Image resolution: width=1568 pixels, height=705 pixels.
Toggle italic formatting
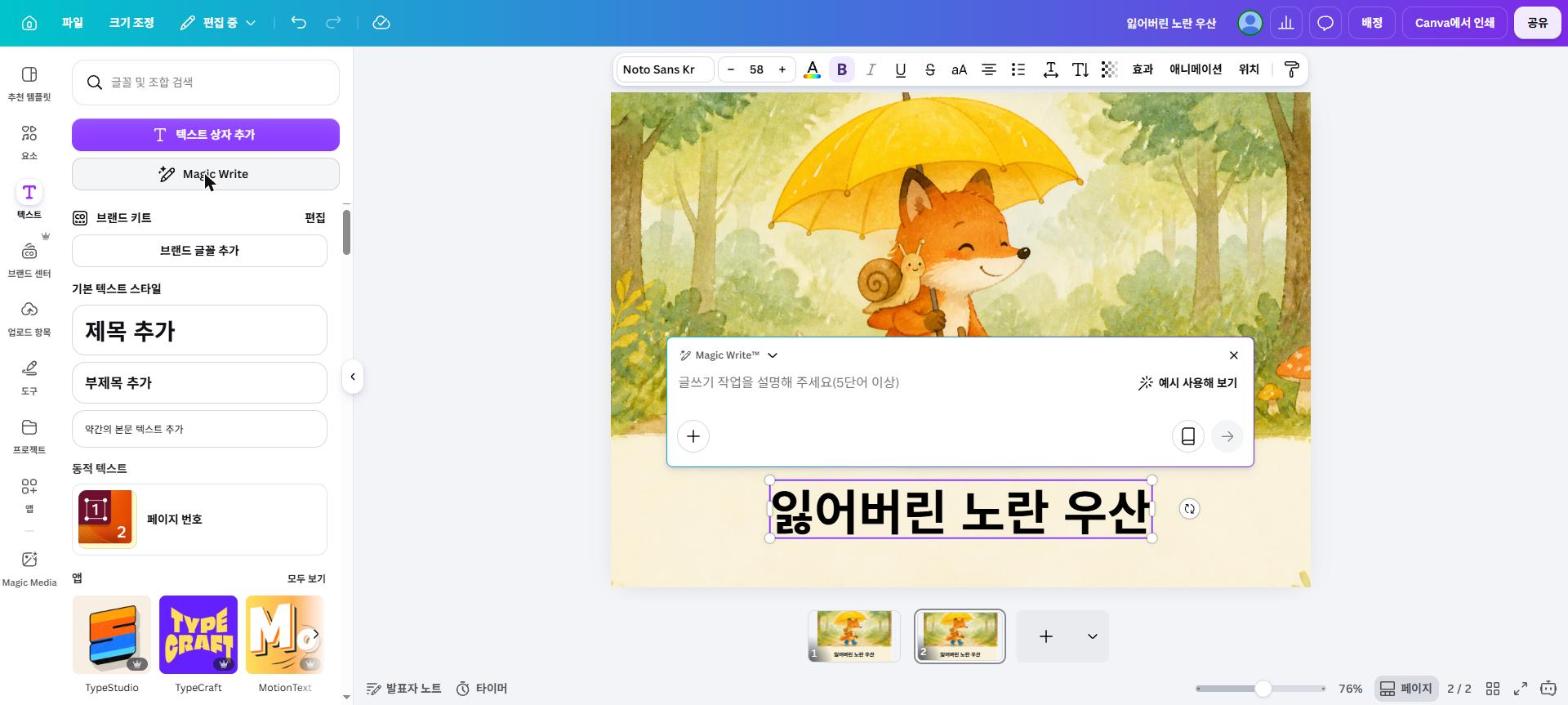coord(871,69)
